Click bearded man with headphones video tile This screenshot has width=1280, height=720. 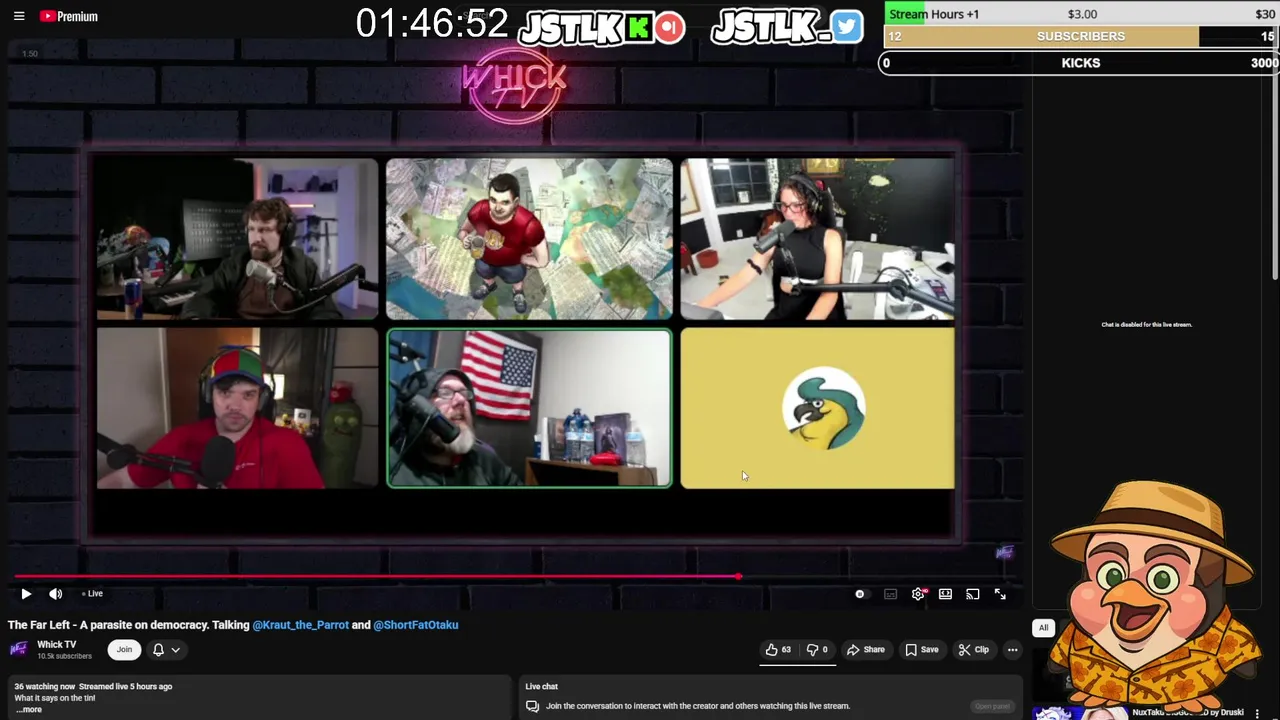237,238
